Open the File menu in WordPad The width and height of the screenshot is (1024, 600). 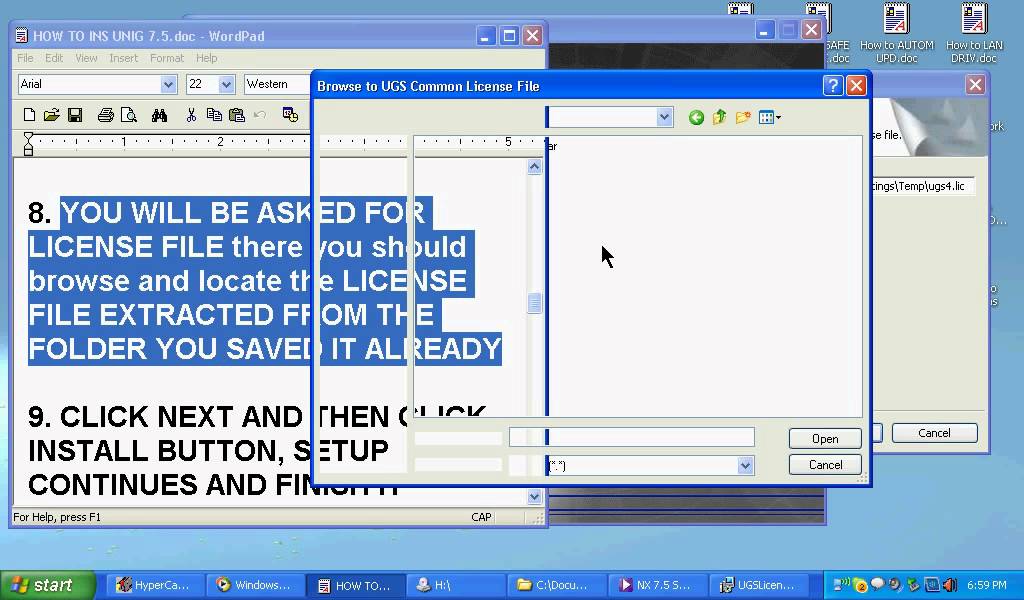pyautogui.click(x=25, y=58)
